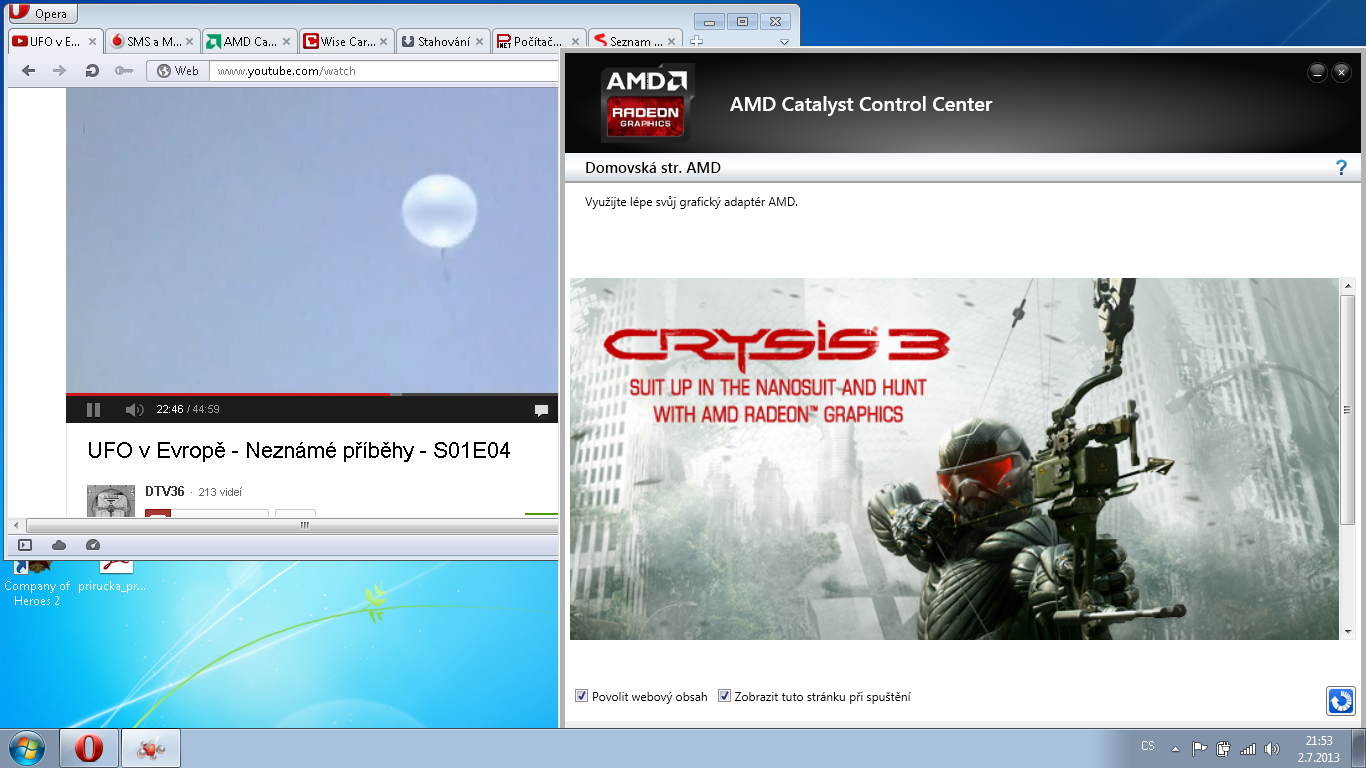The width and height of the screenshot is (1366, 768).
Task: Click the blue refresh button in Catalyst
Action: tap(1340, 701)
